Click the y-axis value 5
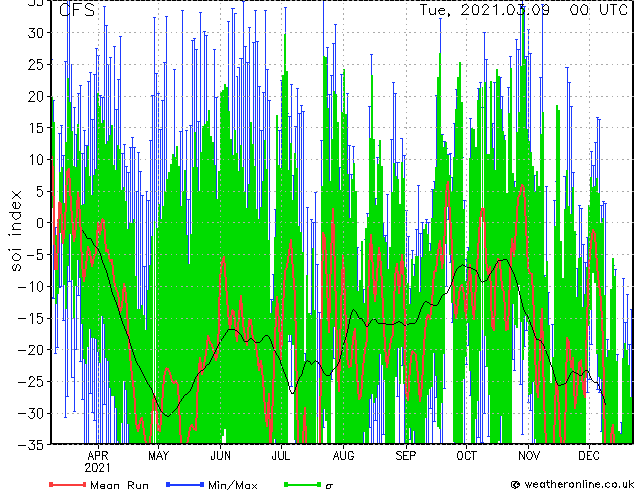Image resolution: width=634 pixels, height=490 pixels. [41, 191]
